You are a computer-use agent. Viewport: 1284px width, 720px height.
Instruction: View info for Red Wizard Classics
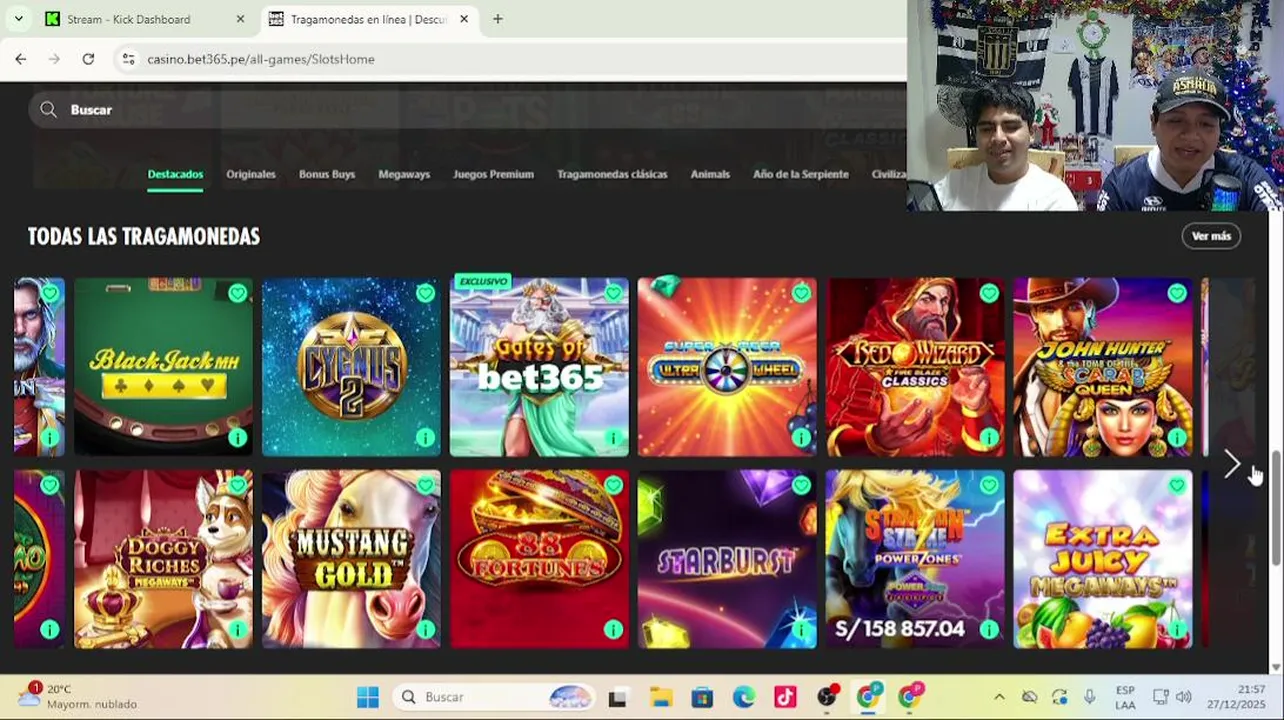989,438
